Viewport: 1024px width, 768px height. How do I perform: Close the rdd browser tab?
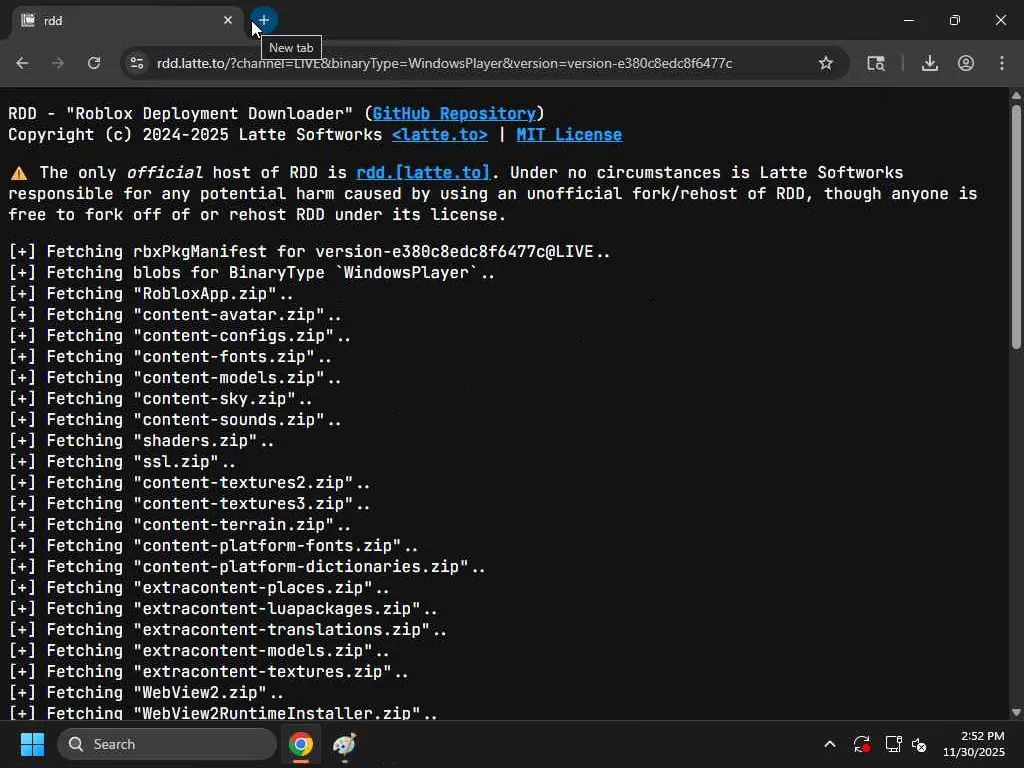[x=228, y=20]
